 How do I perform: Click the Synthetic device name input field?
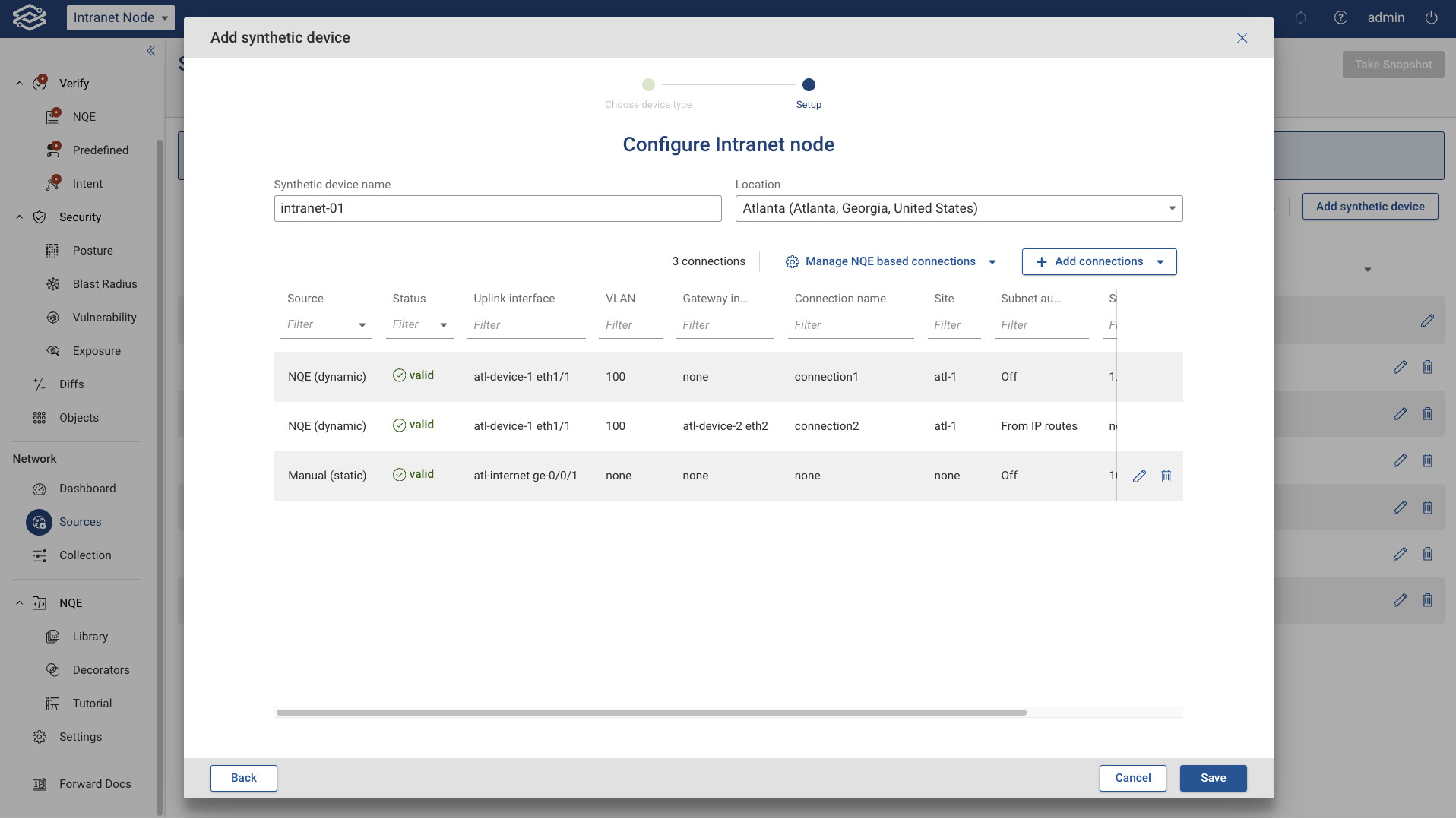[497, 208]
